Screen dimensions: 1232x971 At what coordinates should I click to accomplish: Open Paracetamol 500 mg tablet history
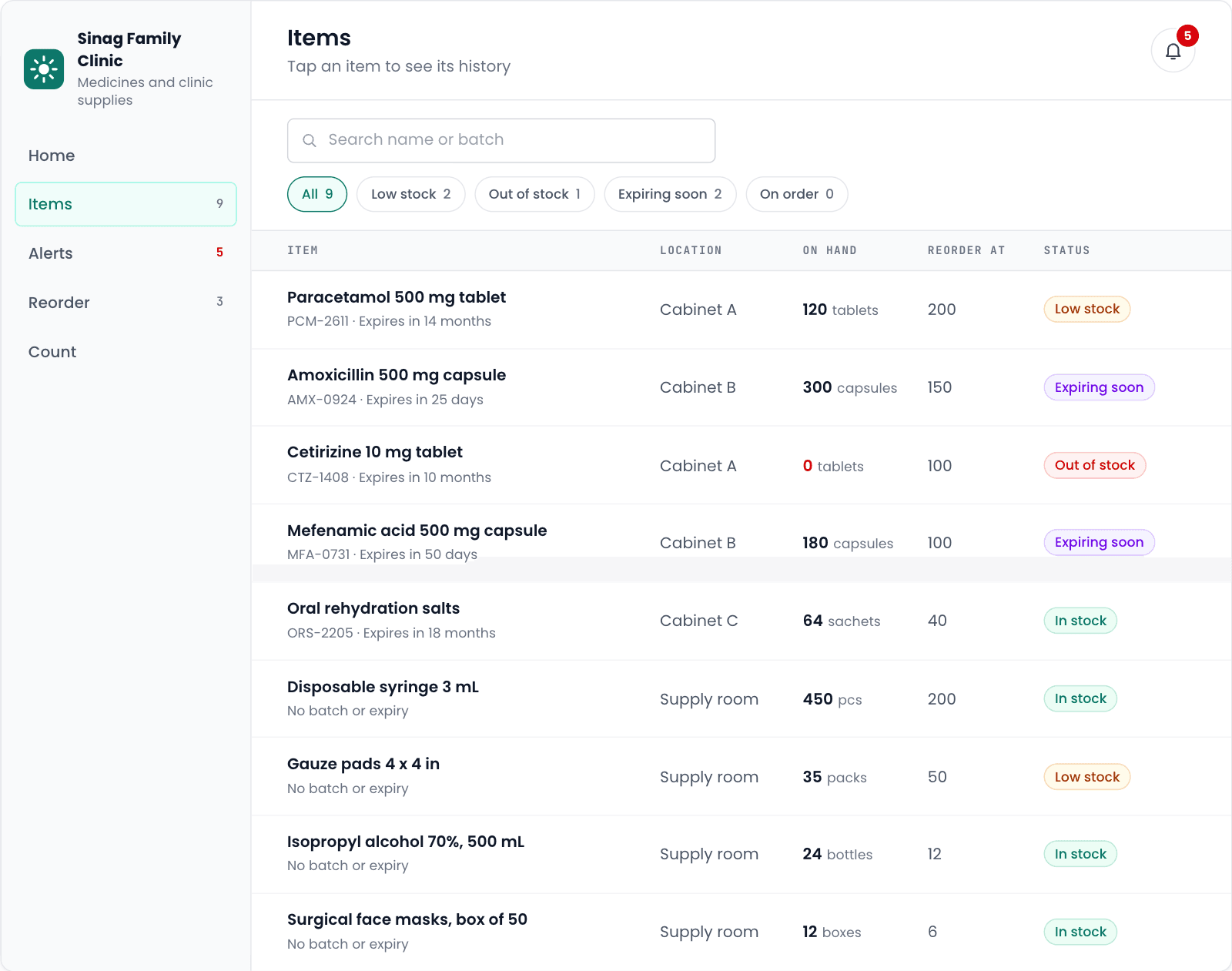[x=741, y=310]
